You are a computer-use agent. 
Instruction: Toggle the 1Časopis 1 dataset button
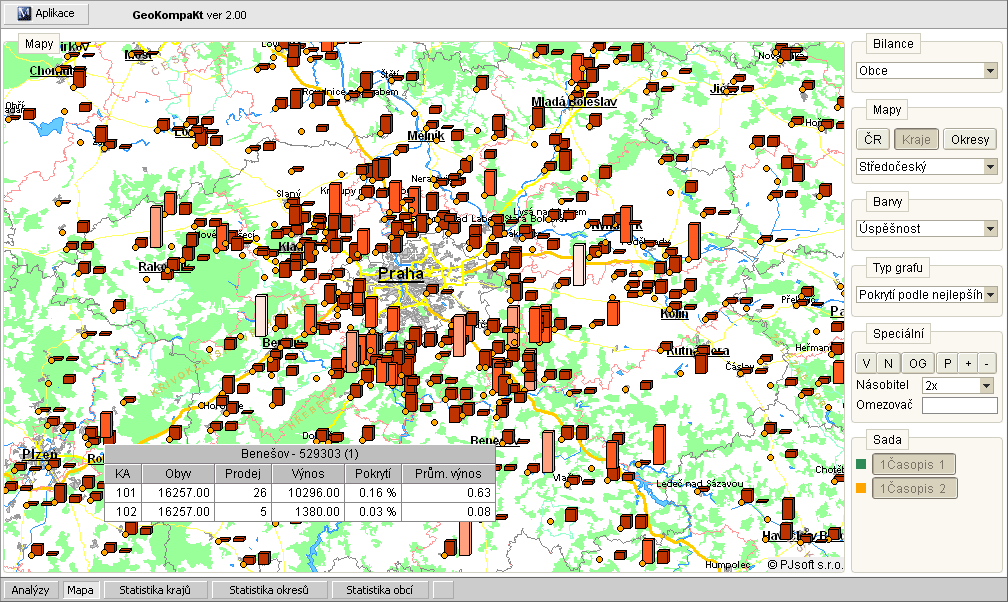[913, 464]
